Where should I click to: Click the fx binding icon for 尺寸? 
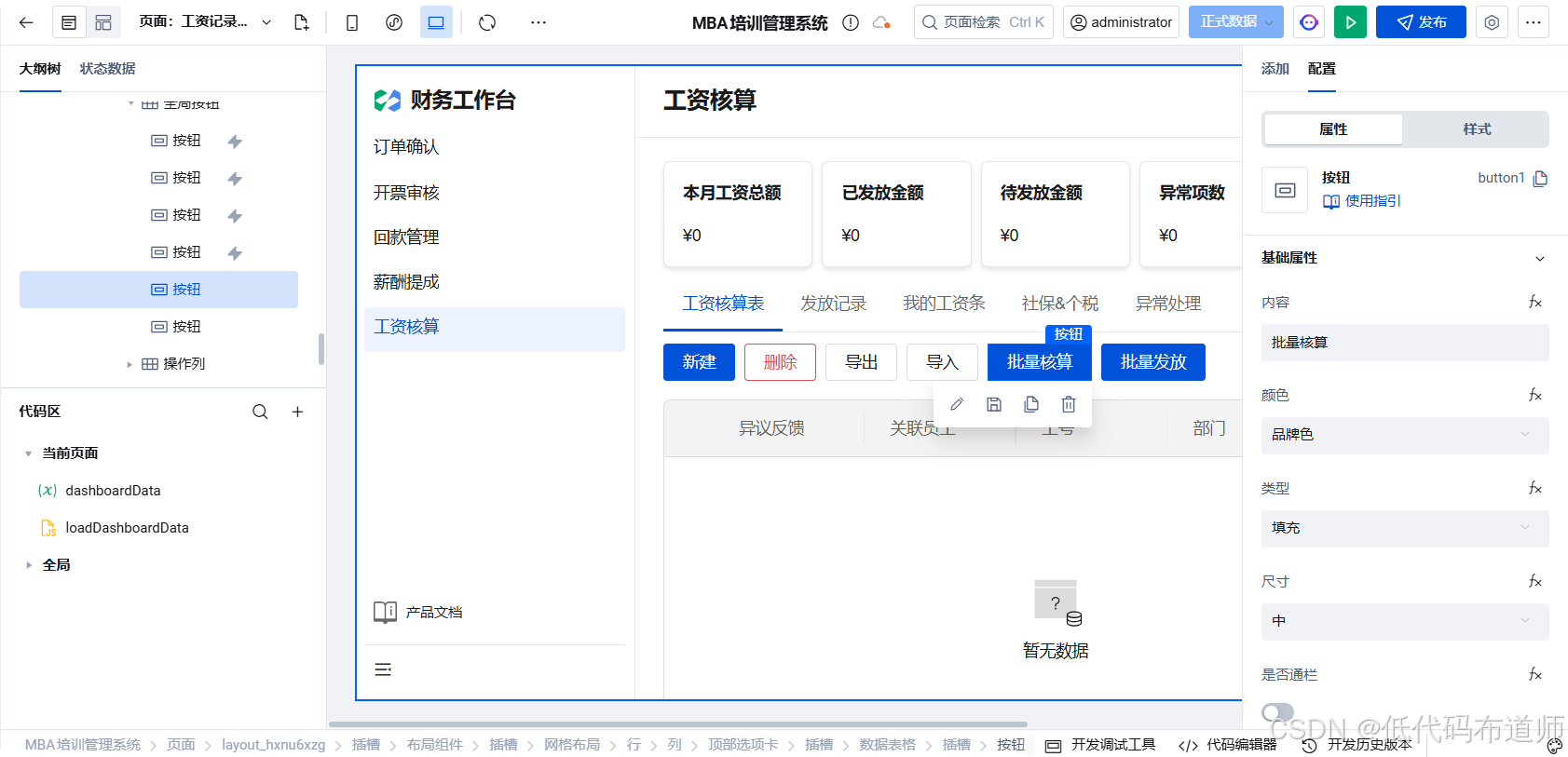(1534, 581)
